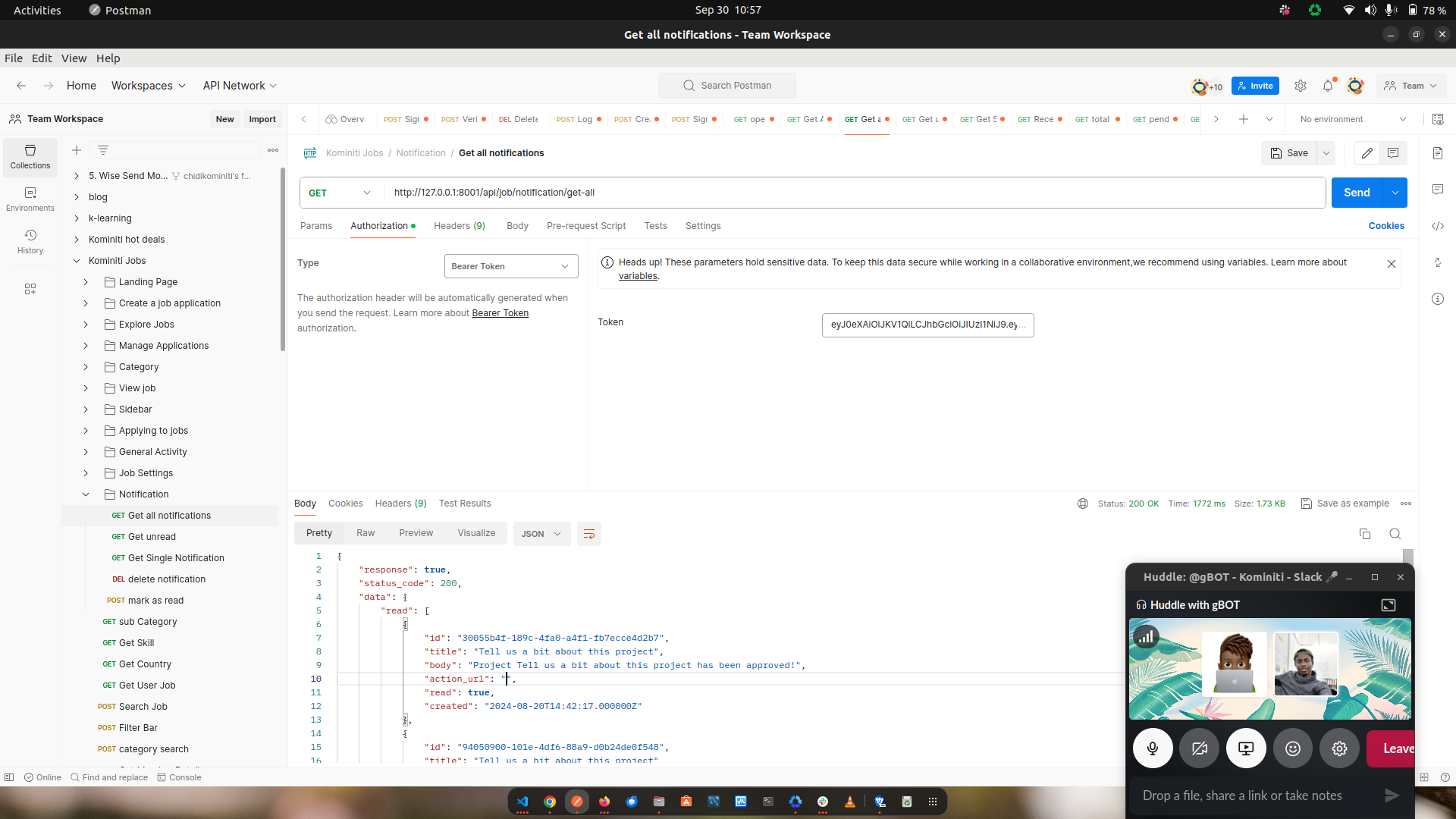The height and width of the screenshot is (819, 1456).
Task: Click the Send button
Action: coord(1357,193)
